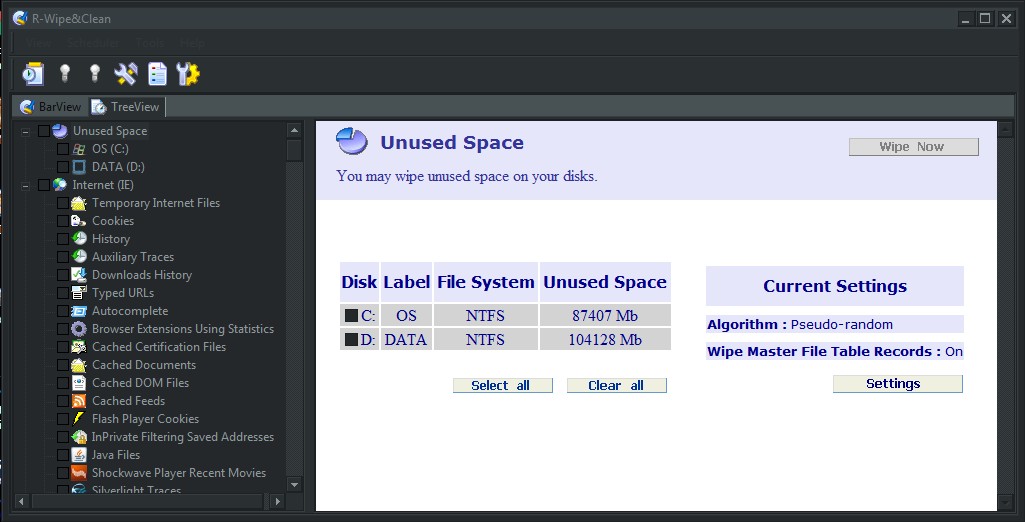Click the first lightbulb toolbar icon

[64, 73]
